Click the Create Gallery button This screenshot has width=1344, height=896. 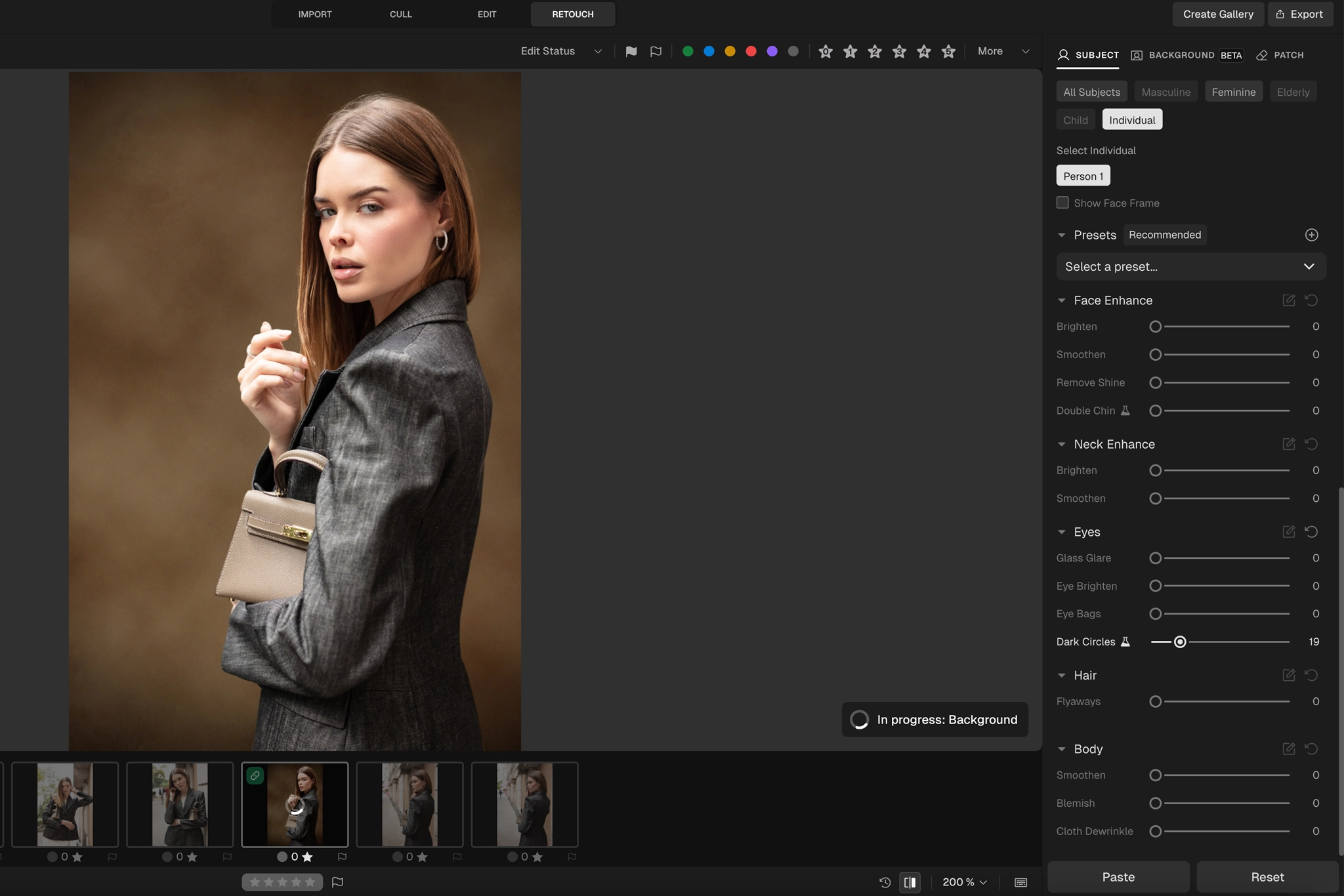(x=1217, y=14)
